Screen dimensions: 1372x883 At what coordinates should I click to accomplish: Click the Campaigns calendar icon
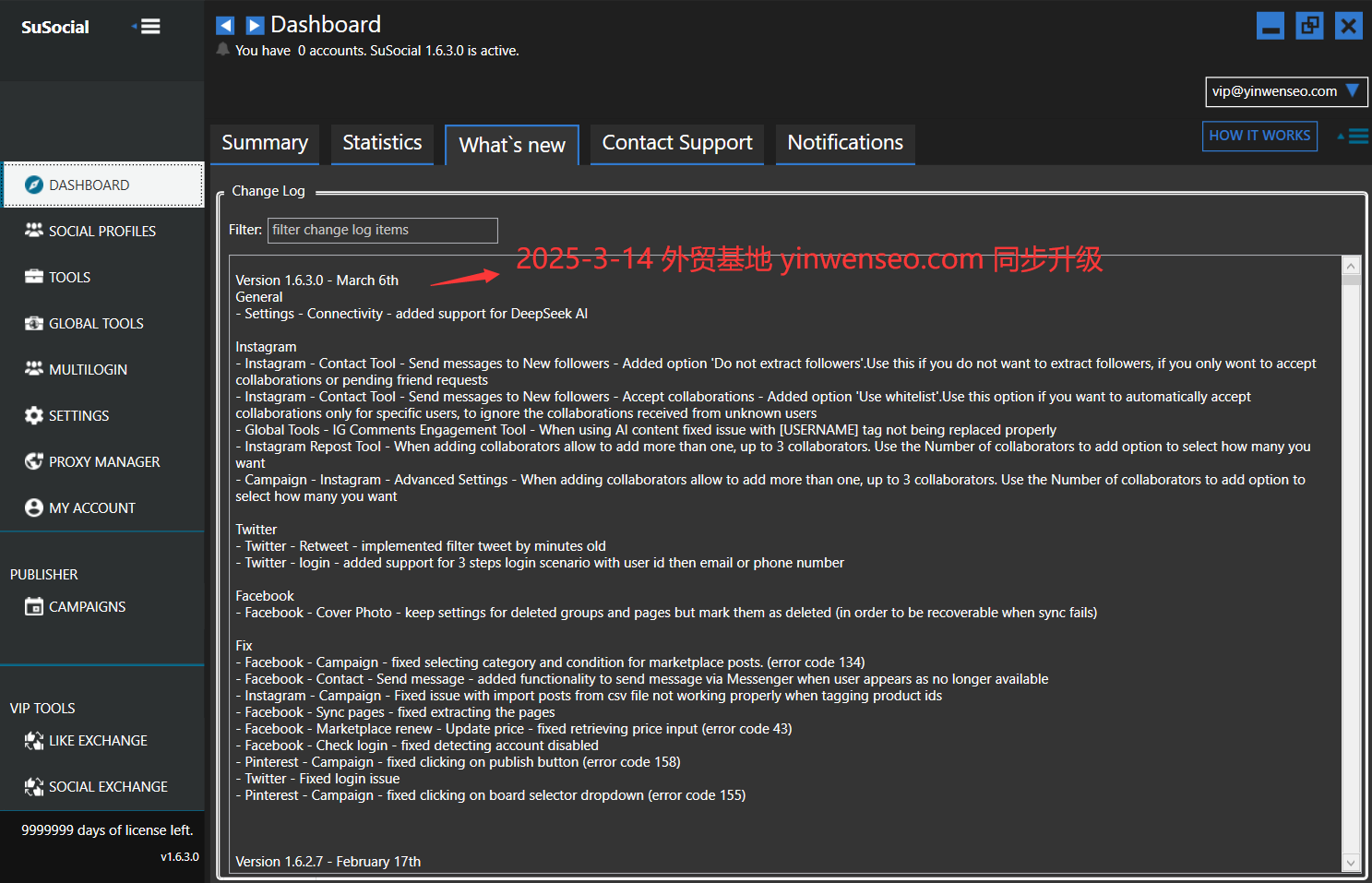tap(34, 606)
